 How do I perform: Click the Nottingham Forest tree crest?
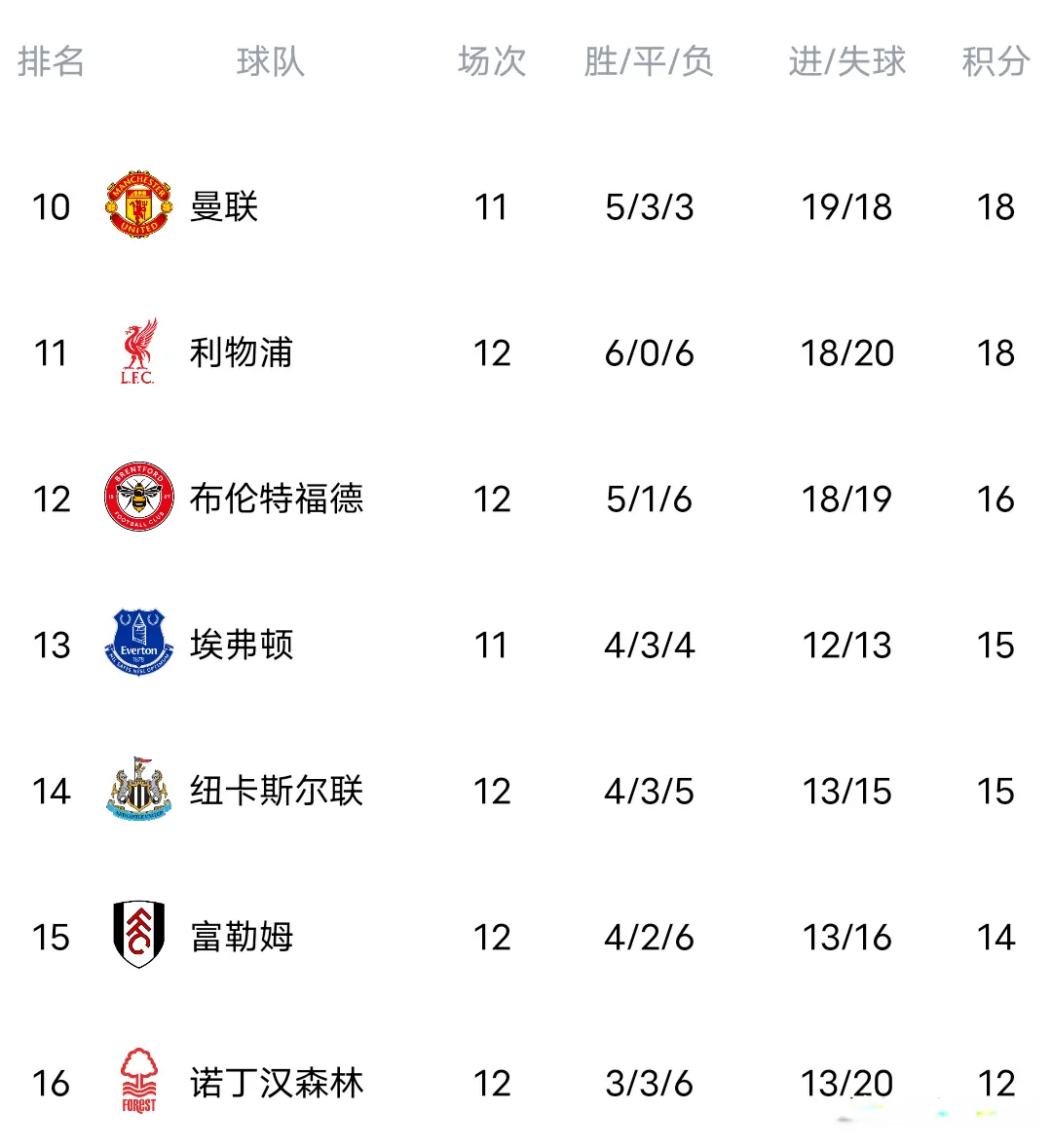(138, 1081)
